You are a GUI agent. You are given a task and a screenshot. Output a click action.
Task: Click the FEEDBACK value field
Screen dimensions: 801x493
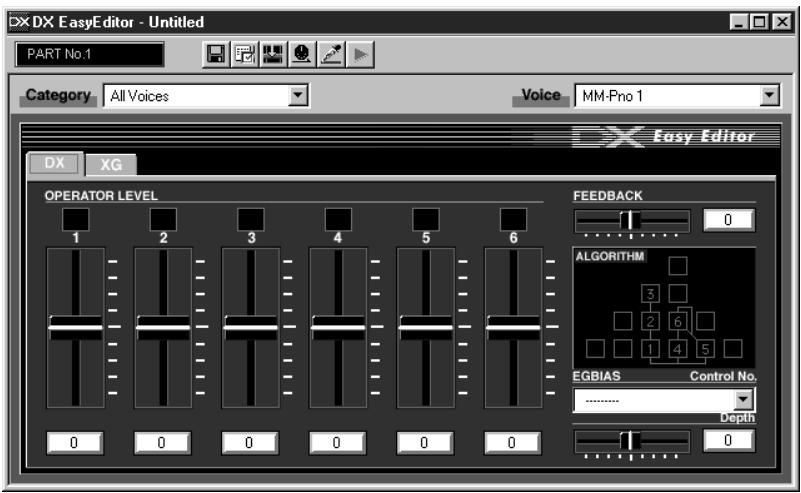pyautogui.click(x=728, y=220)
